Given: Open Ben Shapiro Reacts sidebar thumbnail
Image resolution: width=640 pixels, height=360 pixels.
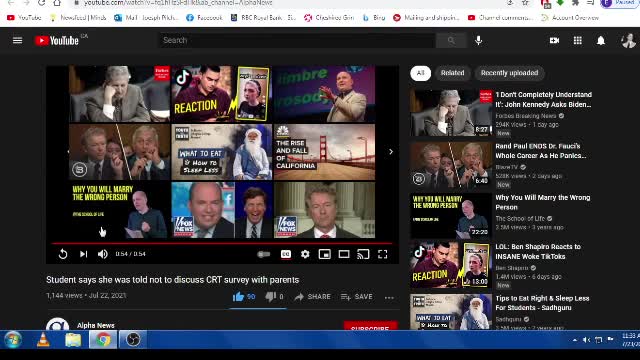Looking at the screenshot, I should [451, 264].
